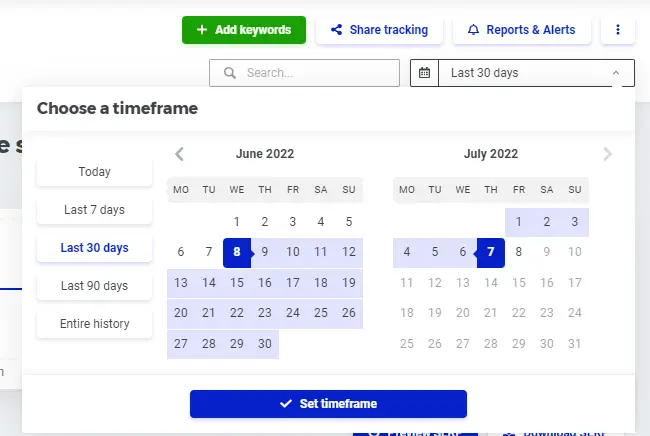Choose the Last 90 days preset
This screenshot has height=436, width=650.
pyautogui.click(x=95, y=286)
